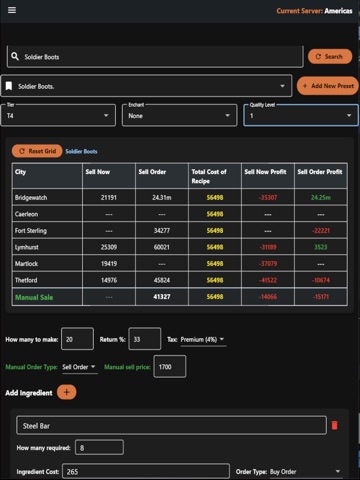Open the Soldier Boots preset dropdown
Viewport: 360px width, 480px height.
pyautogui.click(x=146, y=86)
